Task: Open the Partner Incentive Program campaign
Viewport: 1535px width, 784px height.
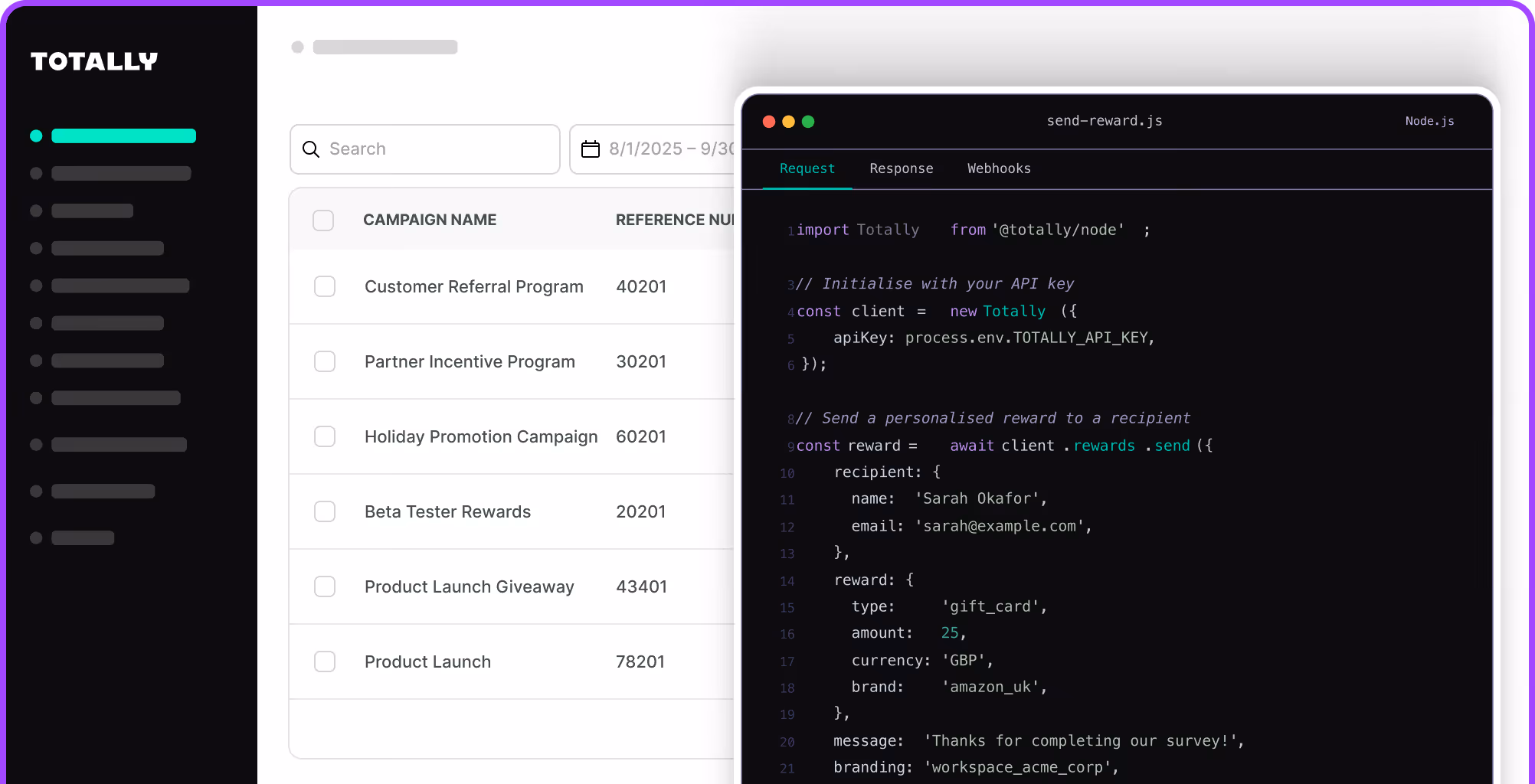Action: 470,361
